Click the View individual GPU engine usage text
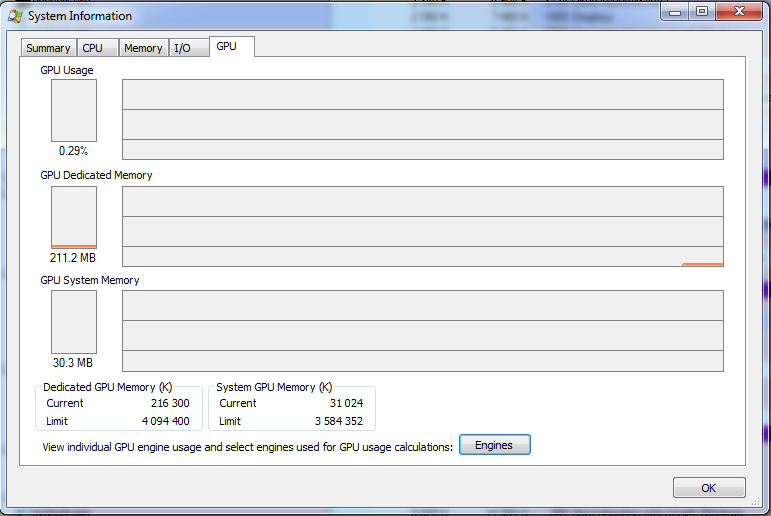 (x=247, y=447)
